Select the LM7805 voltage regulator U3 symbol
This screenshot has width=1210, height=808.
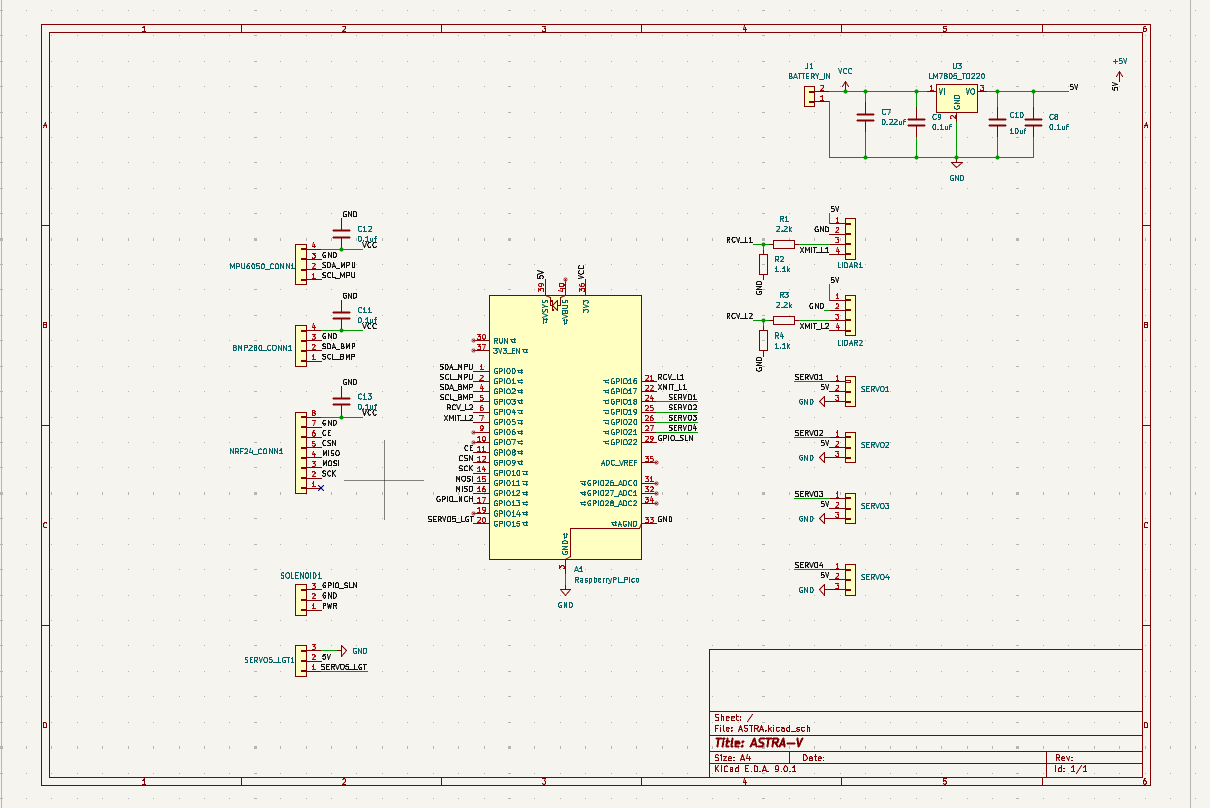957,97
